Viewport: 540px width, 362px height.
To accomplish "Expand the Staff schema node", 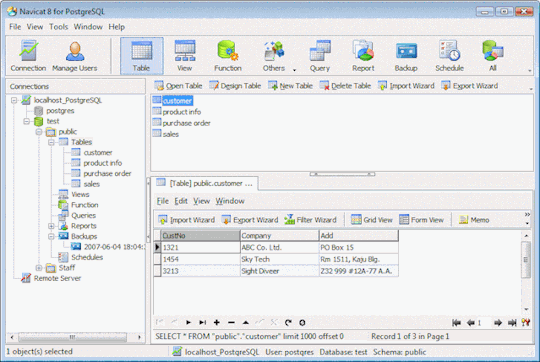I will pos(39,268).
